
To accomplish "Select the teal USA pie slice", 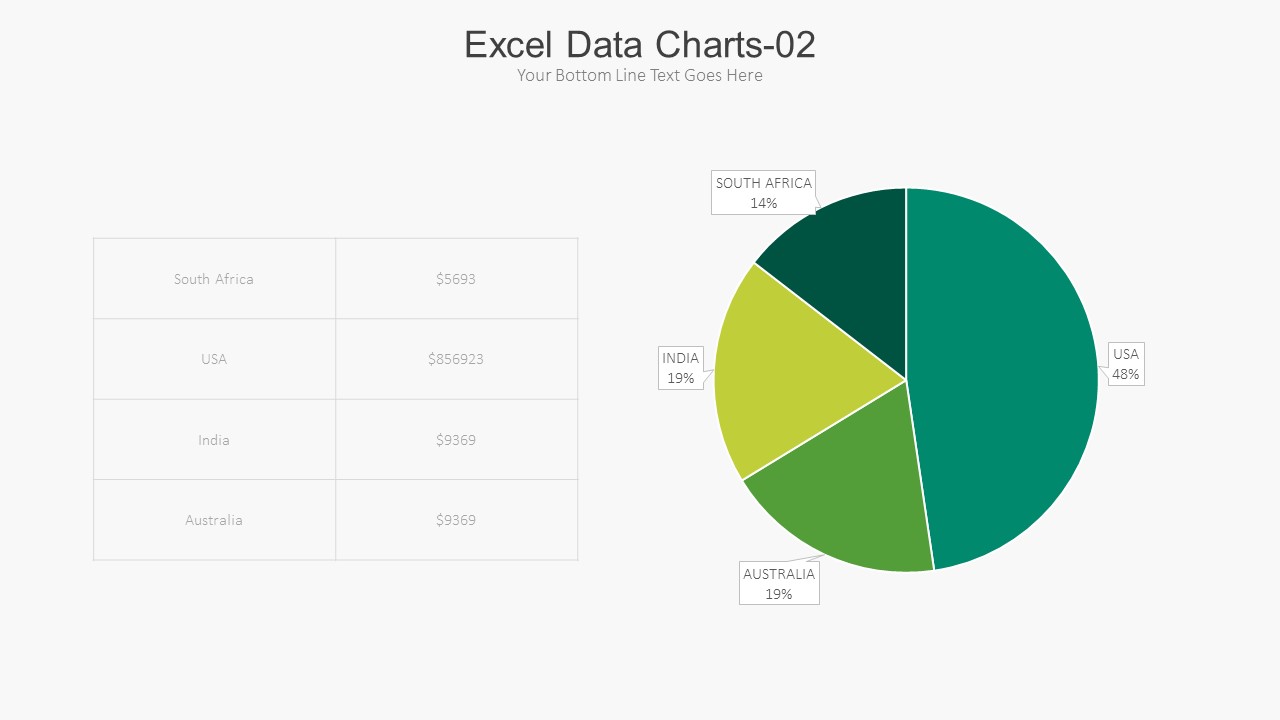I will click(1010, 380).
